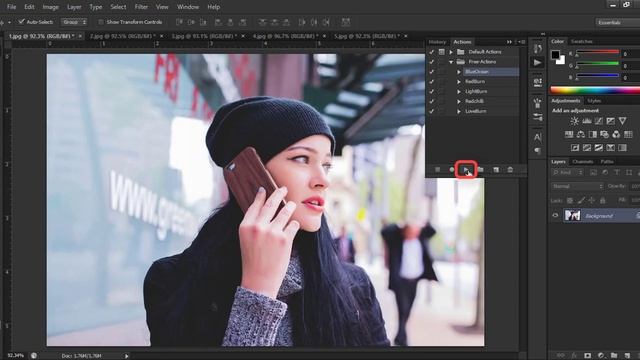Screen dimensions: 640x360
Task: Hide the Background layer eye icon
Action: pyautogui.click(x=555, y=216)
